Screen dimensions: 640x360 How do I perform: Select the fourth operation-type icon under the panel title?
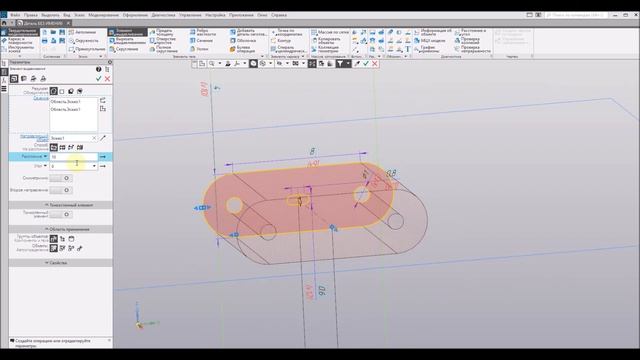43,78
